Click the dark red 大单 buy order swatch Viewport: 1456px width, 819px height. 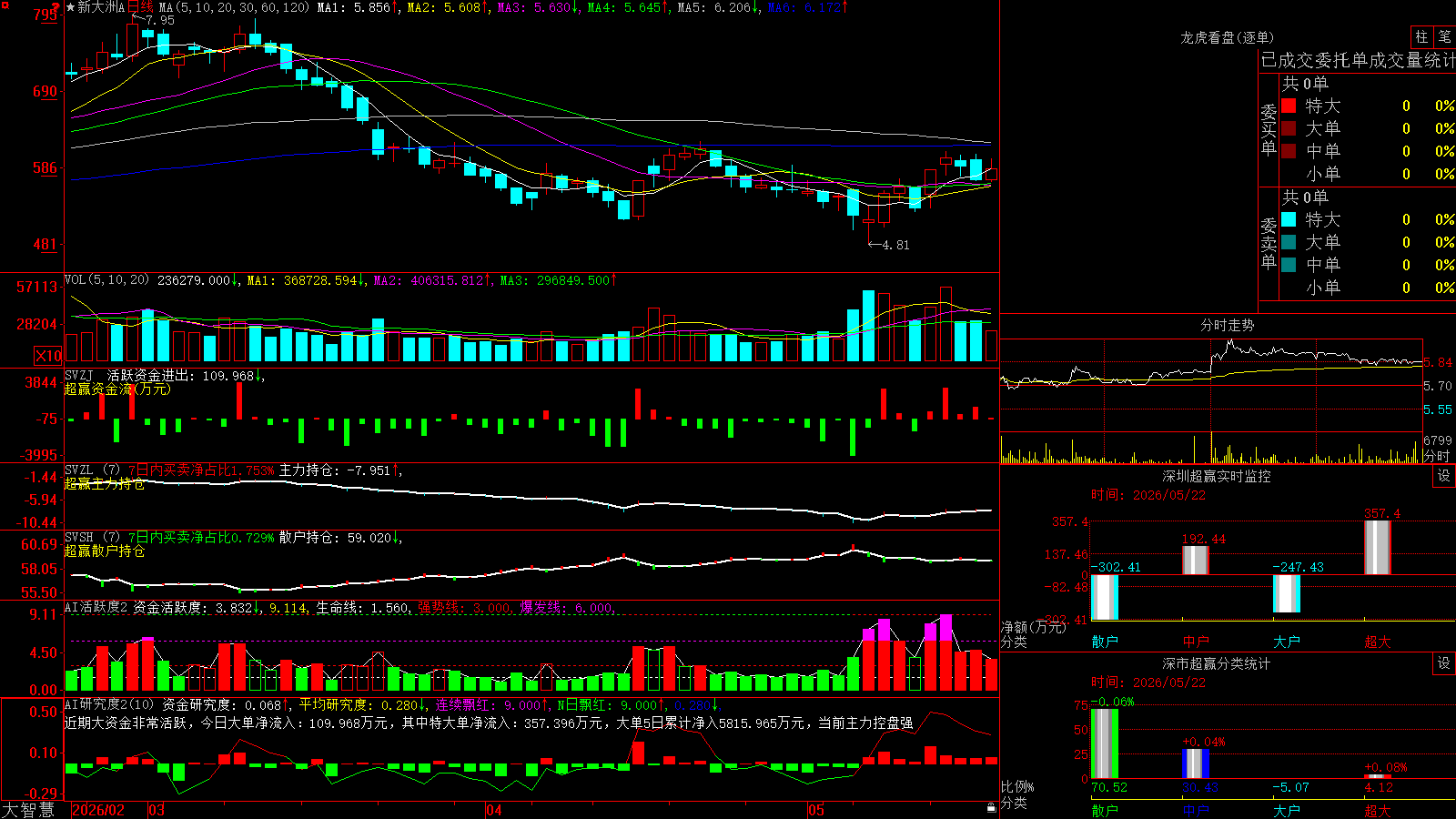(x=1289, y=128)
